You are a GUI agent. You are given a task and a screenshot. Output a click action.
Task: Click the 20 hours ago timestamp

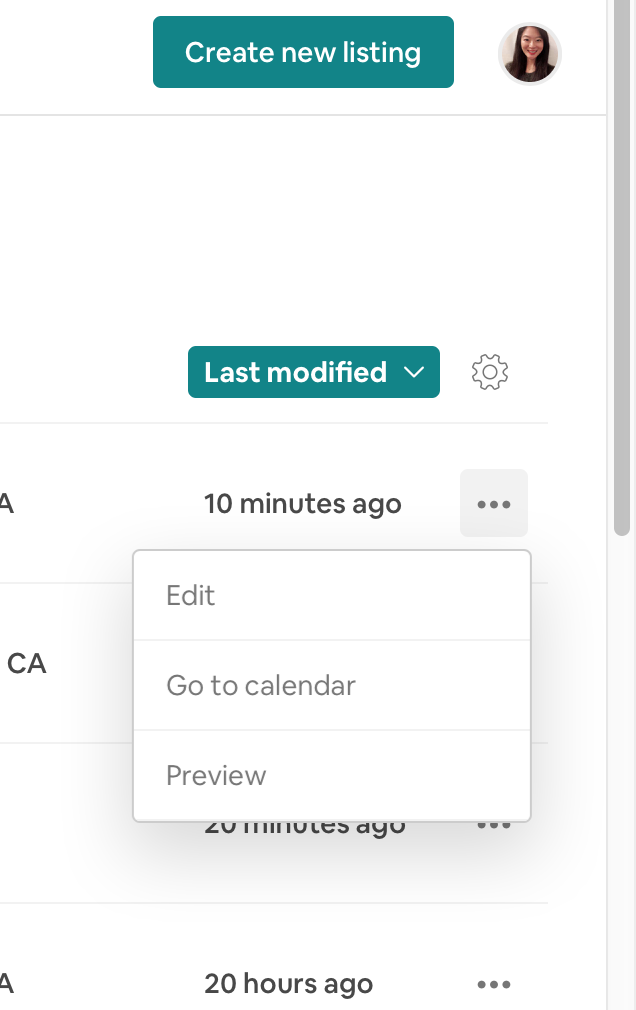[x=289, y=985]
